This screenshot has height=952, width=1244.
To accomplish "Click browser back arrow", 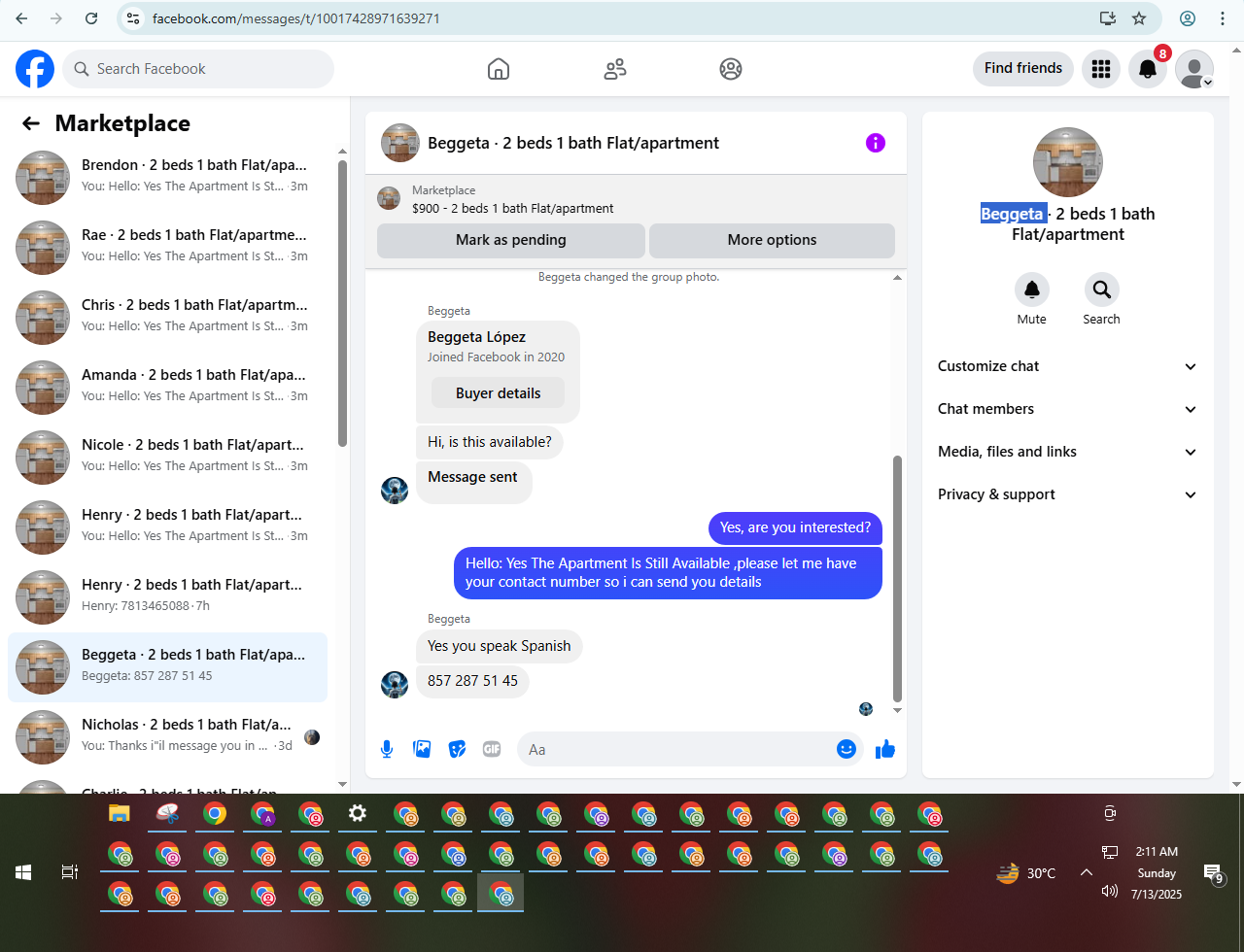I will (x=21, y=18).
